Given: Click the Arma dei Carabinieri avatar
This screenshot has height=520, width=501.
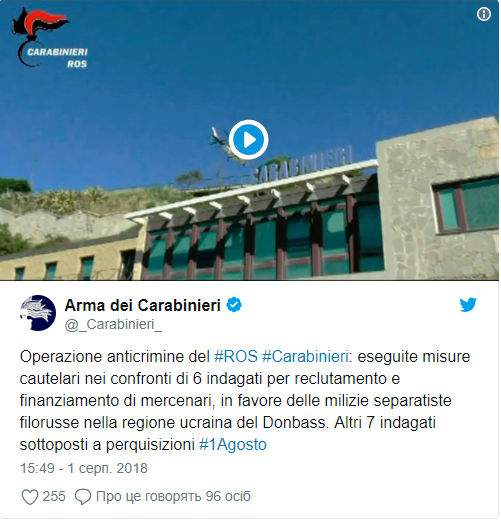Looking at the screenshot, I should click(x=38, y=313).
